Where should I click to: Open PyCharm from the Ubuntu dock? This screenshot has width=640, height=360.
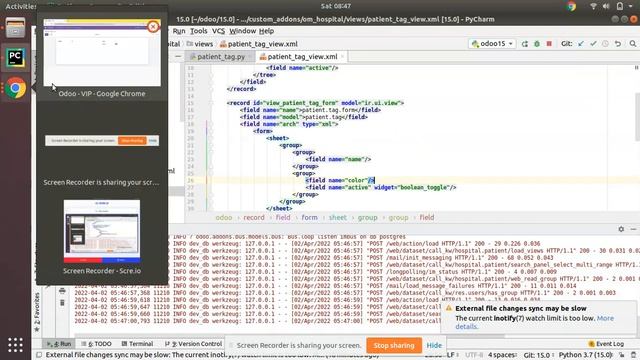(15, 58)
